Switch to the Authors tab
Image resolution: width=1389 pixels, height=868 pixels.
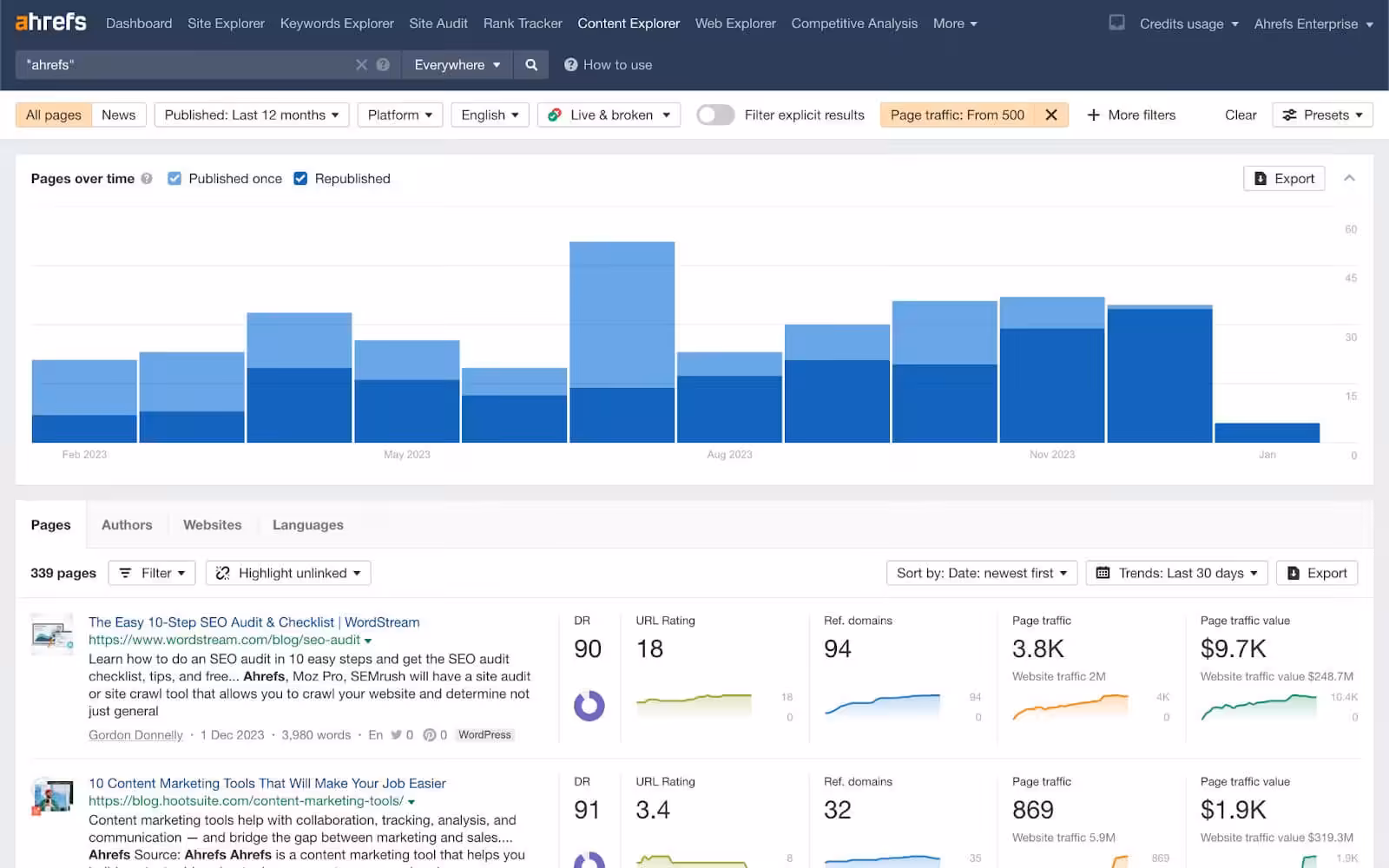tap(127, 525)
